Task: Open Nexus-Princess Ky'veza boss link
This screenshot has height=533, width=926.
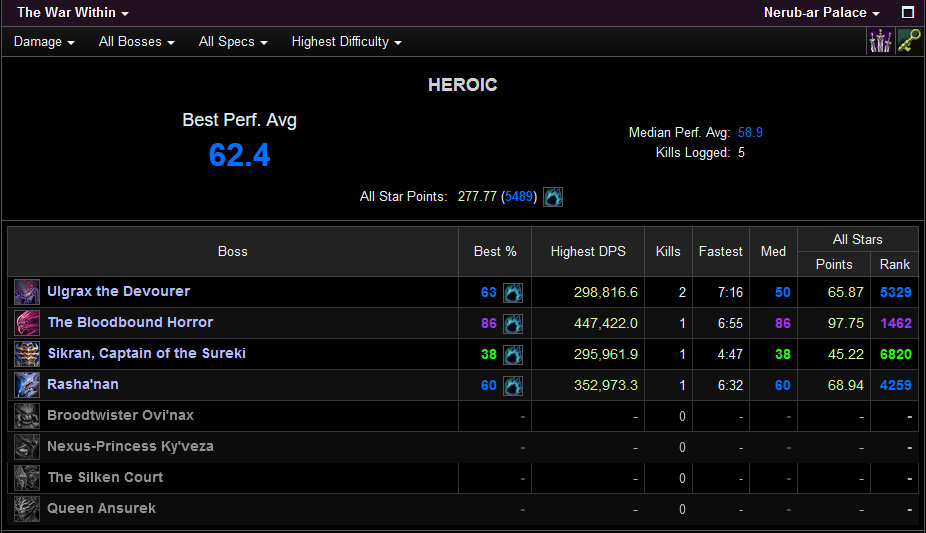Action: click(x=131, y=446)
